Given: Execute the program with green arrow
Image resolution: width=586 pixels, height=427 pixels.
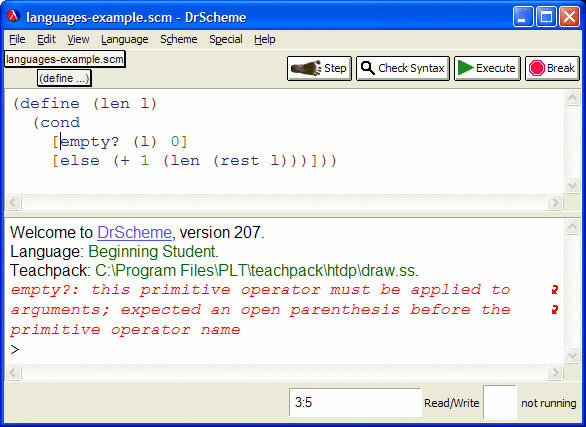Looking at the screenshot, I should coord(487,68).
